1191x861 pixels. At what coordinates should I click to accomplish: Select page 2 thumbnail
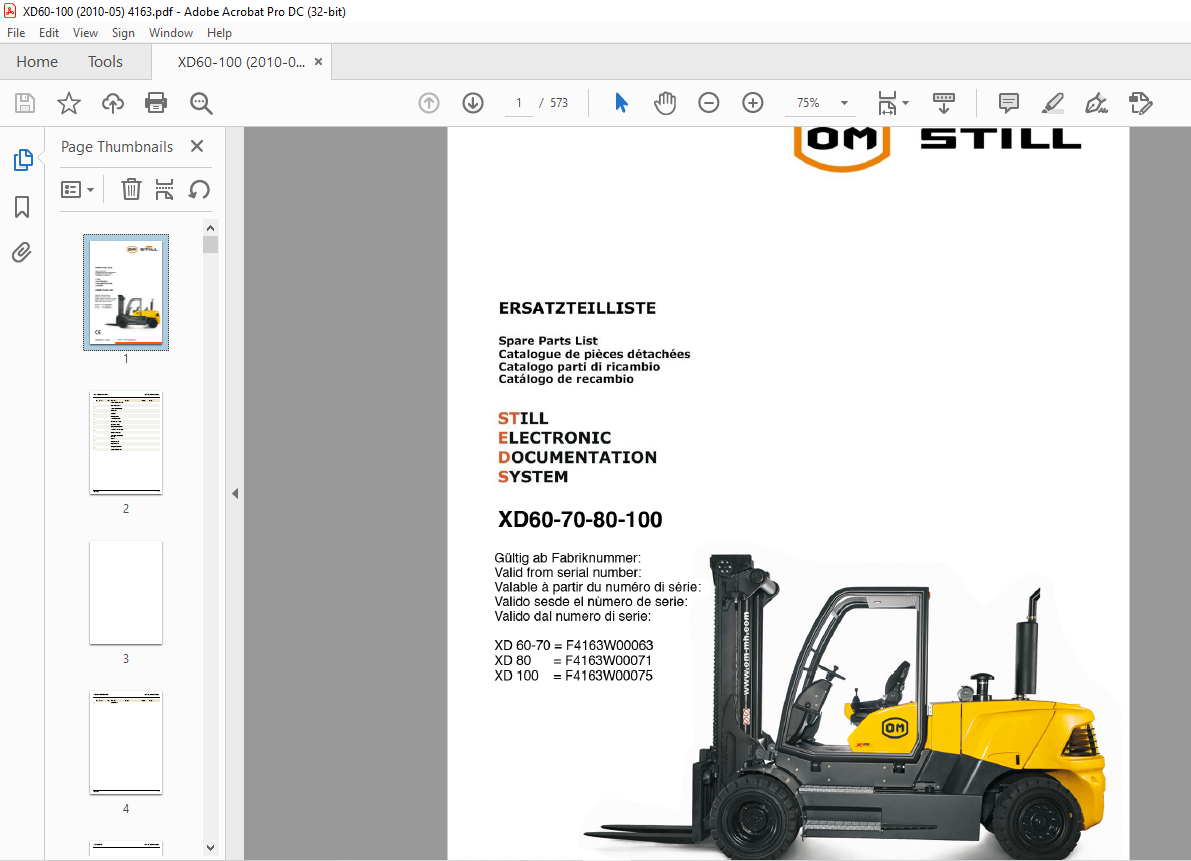[x=126, y=443]
